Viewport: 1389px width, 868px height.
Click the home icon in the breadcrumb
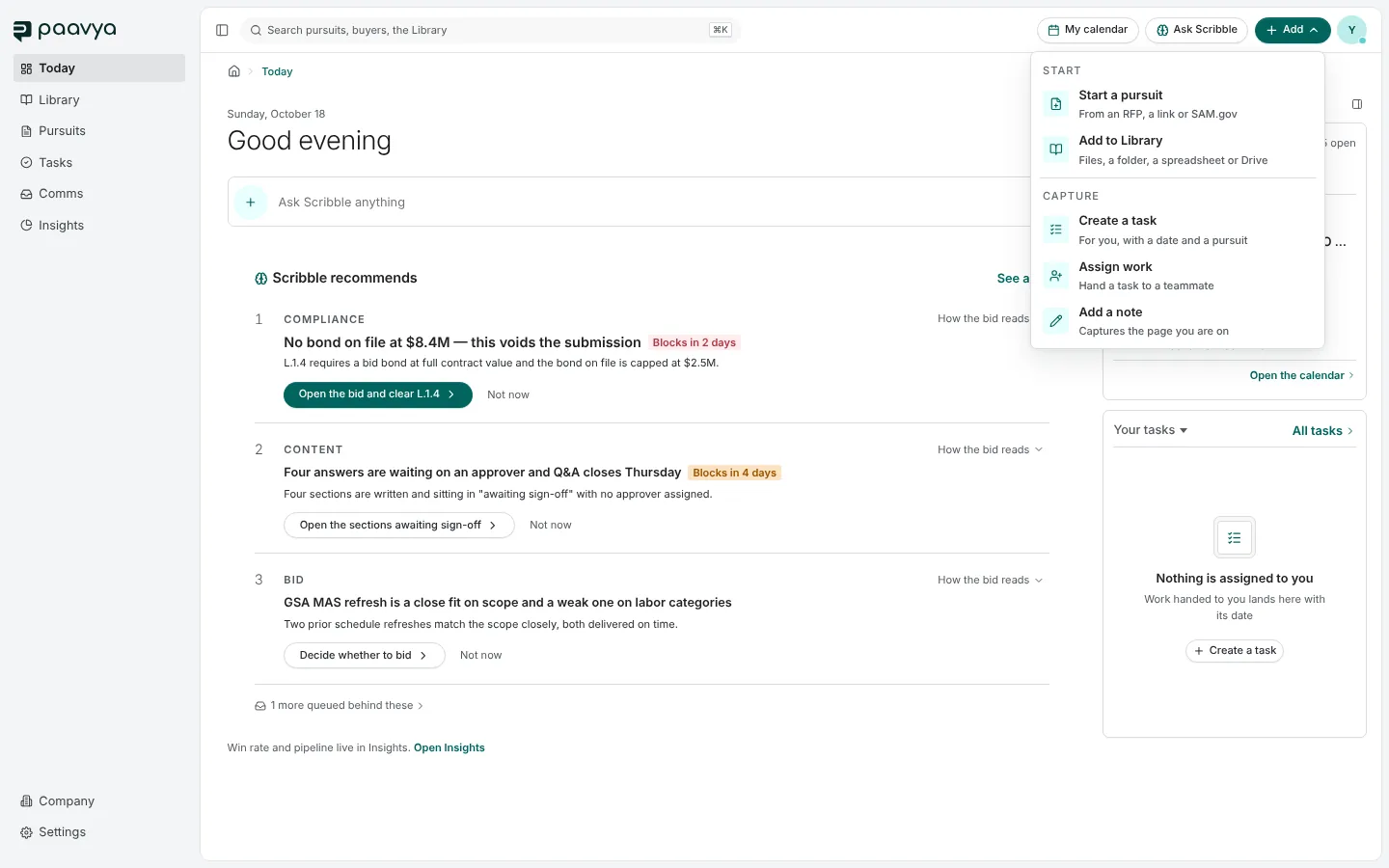[x=233, y=71]
